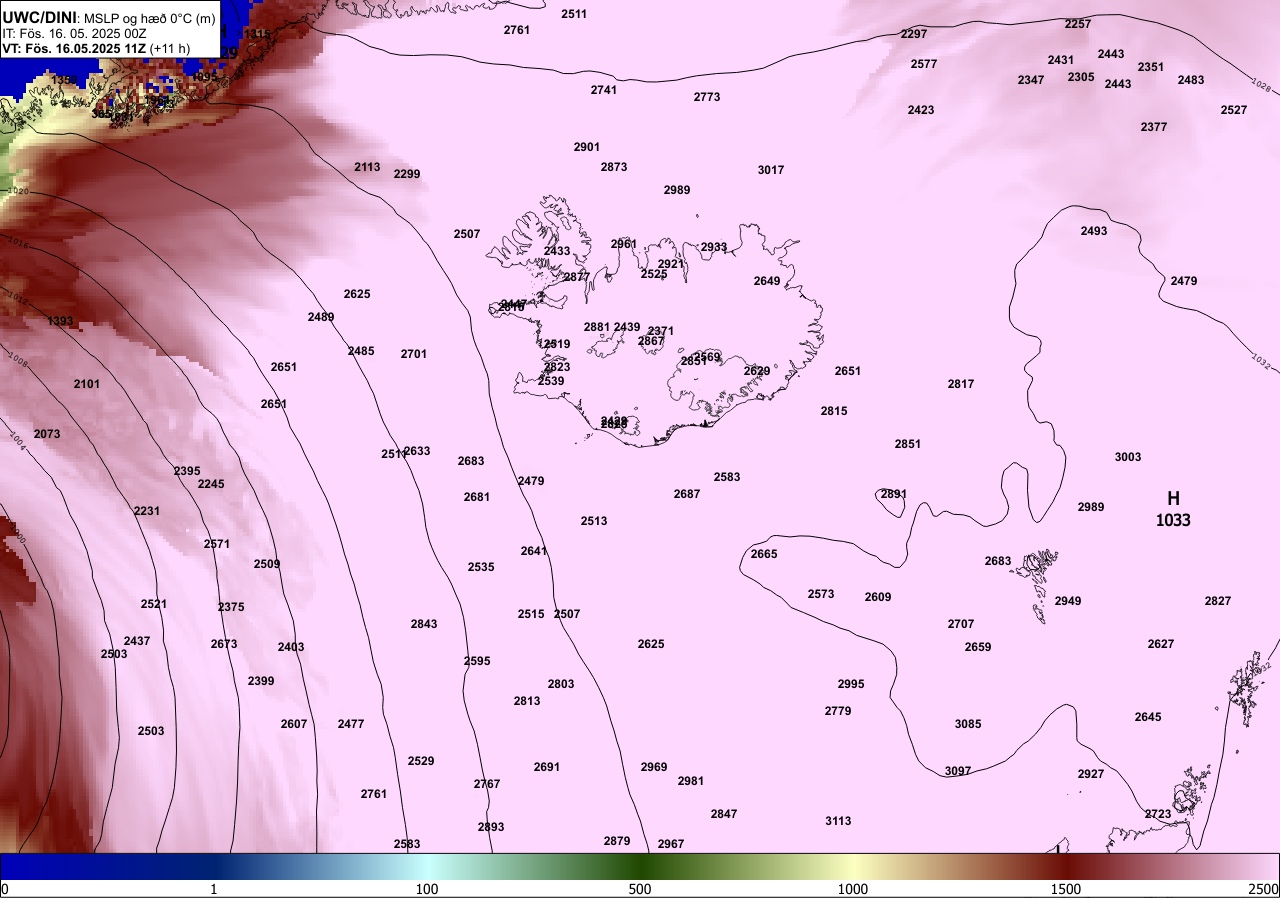
Task: Click the value 2437 in lower left
Action: (137, 641)
